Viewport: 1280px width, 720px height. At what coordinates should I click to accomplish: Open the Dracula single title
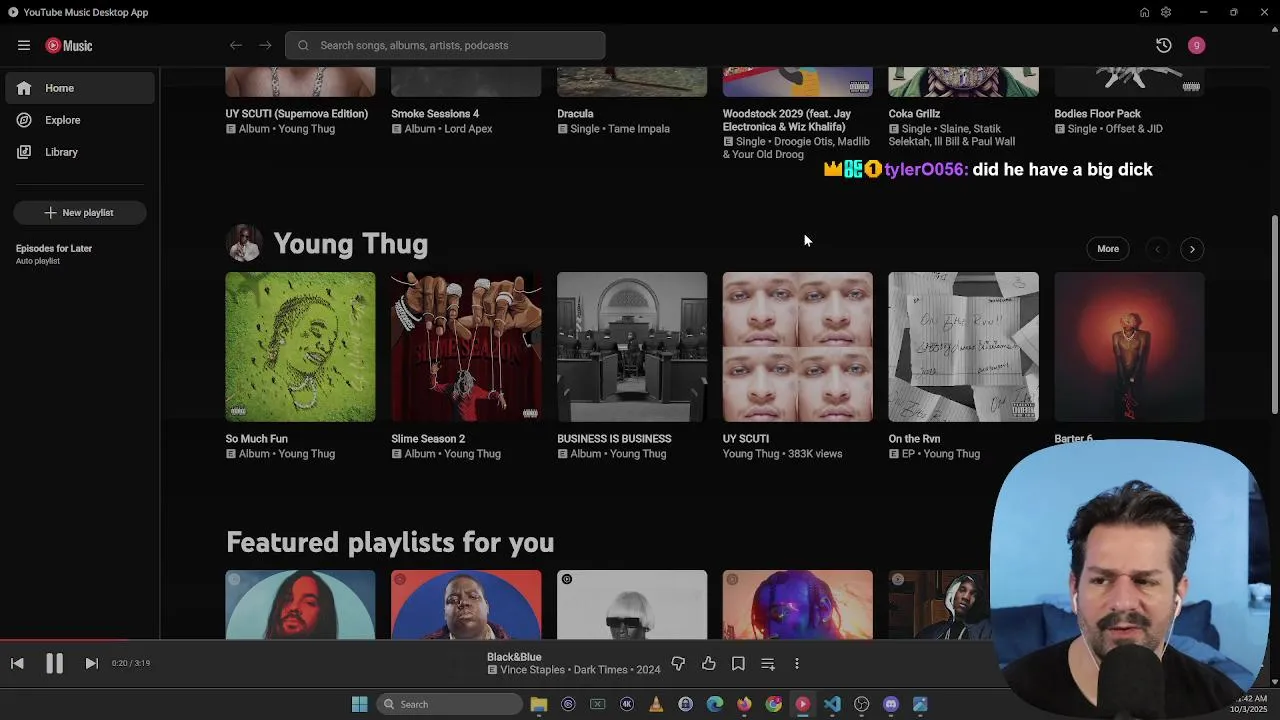(x=575, y=114)
